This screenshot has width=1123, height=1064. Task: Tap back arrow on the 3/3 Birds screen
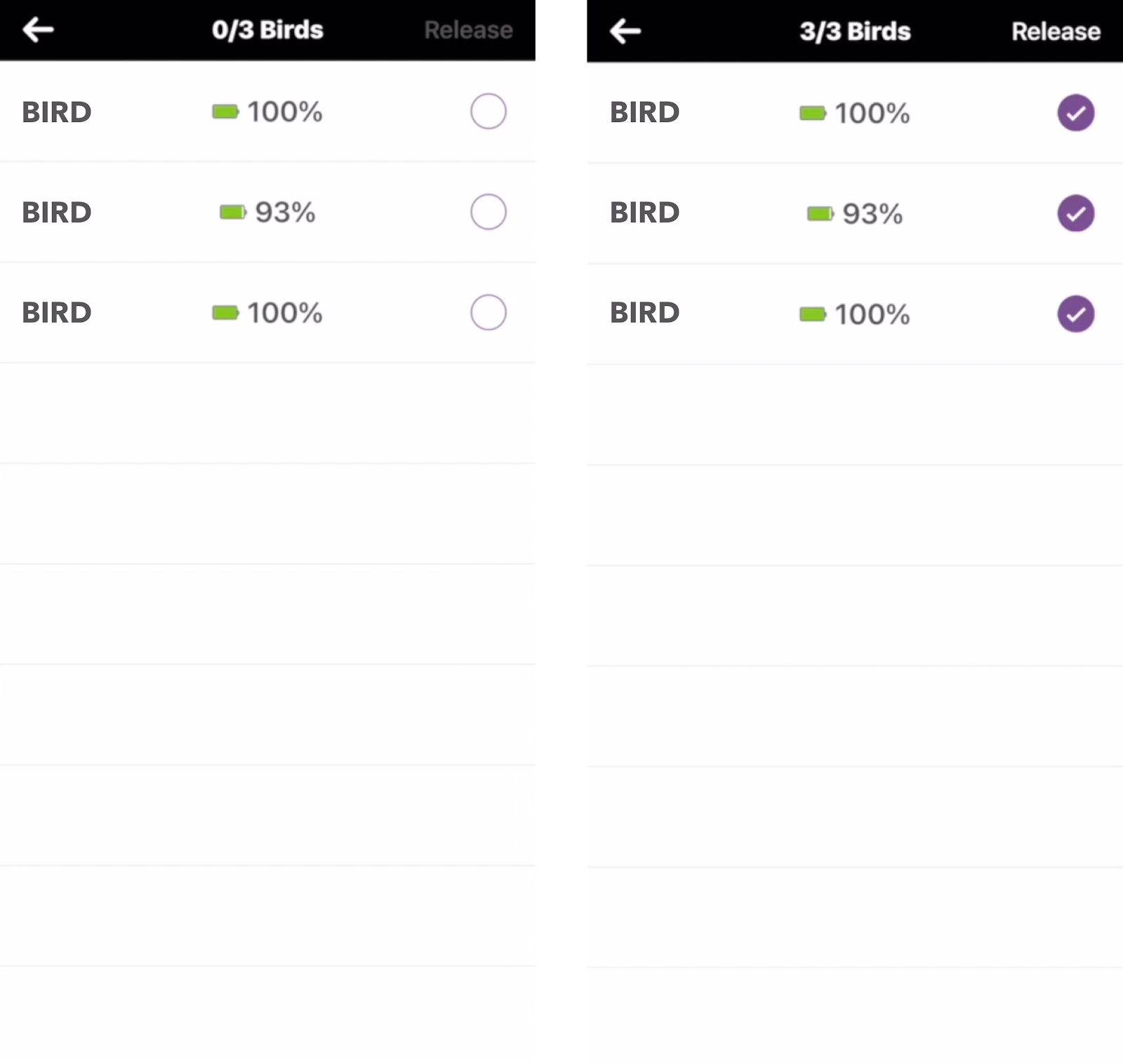tap(625, 31)
